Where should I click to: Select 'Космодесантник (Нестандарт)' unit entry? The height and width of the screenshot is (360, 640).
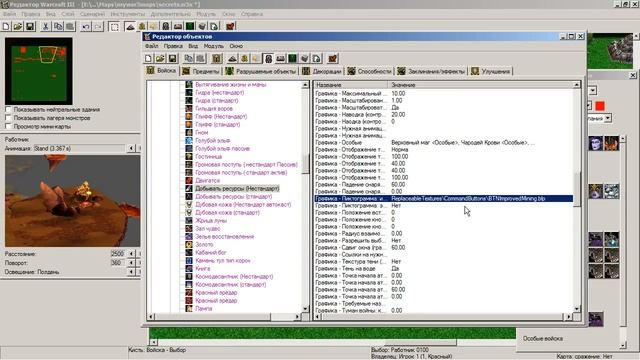coord(234,276)
